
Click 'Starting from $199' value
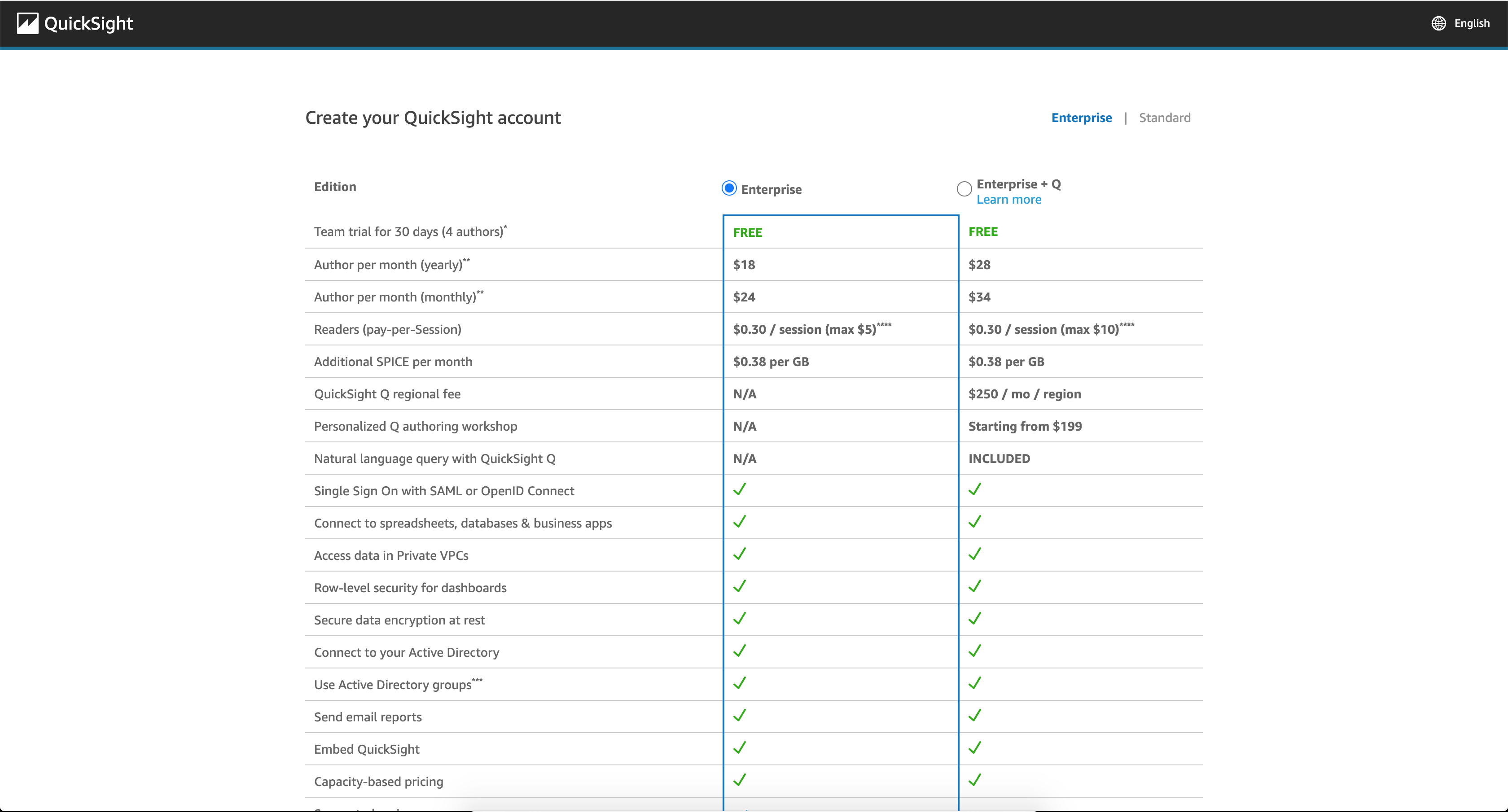pos(1025,426)
